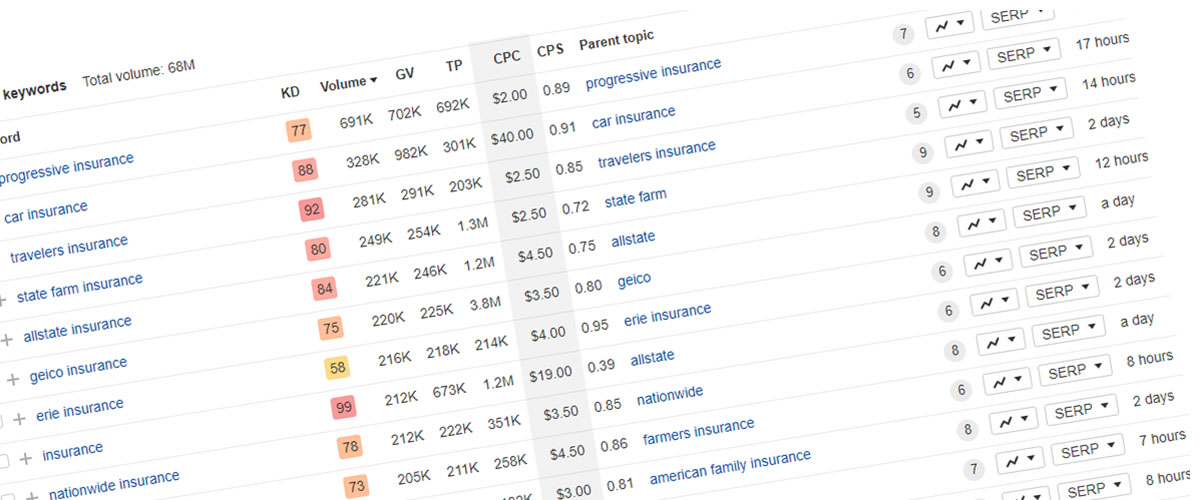Click SERP features count 5 in the 14 hours row

tap(916, 113)
